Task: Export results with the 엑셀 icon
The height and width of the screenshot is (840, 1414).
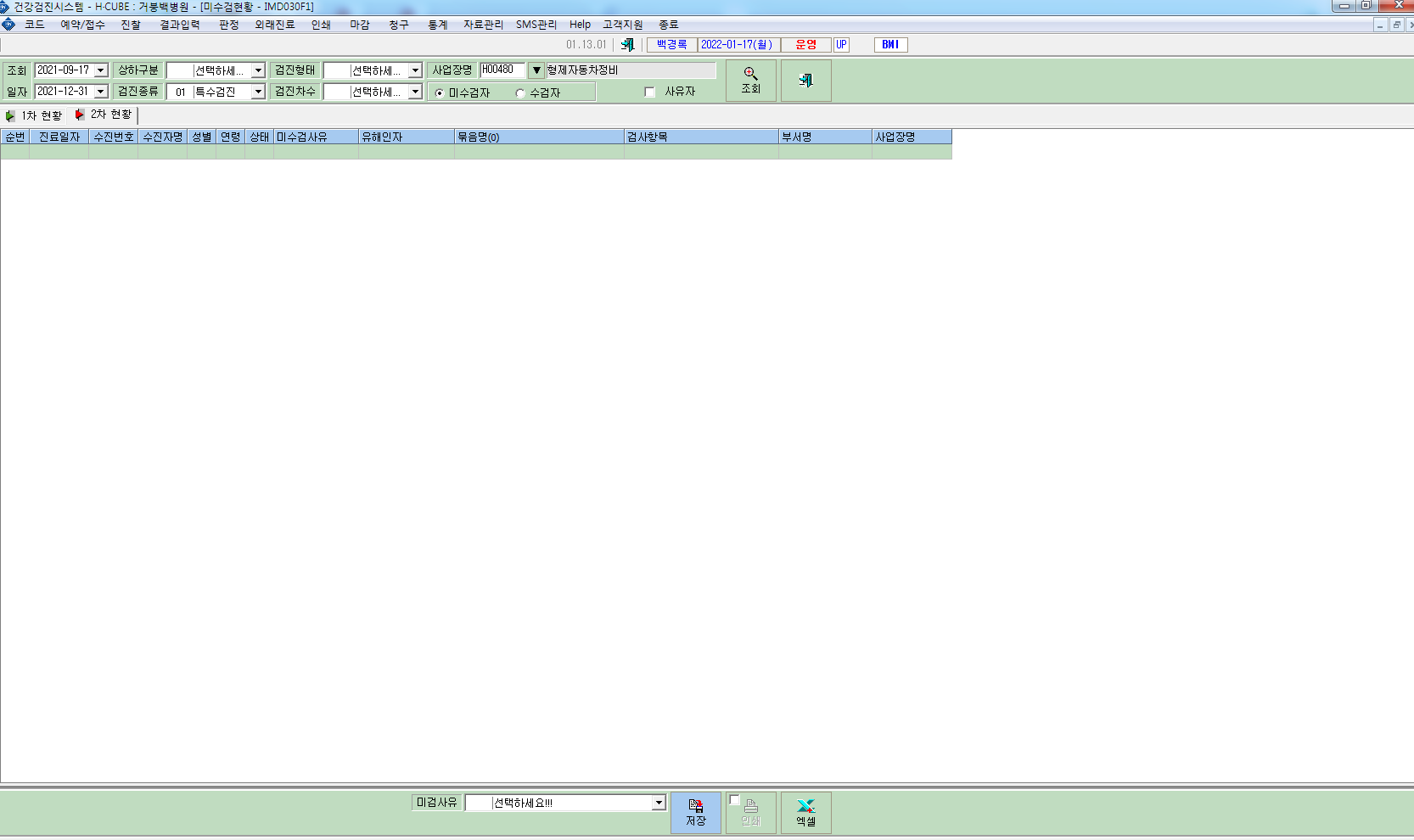Action: 806,813
